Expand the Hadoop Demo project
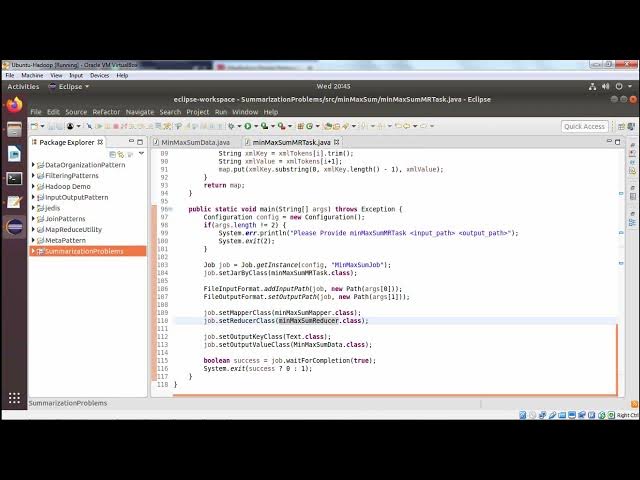Viewport: 640px width, 480px height. [x=33, y=186]
